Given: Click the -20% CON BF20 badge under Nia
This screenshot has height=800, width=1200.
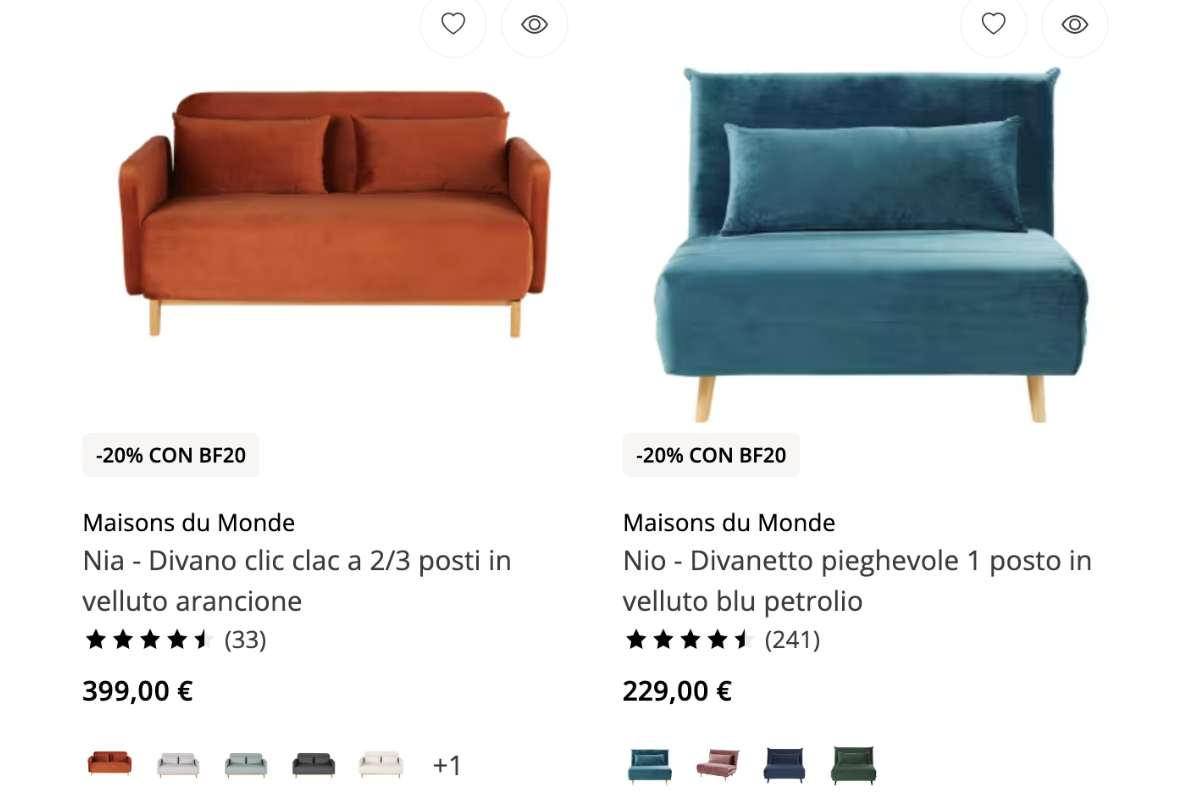Looking at the screenshot, I should click(170, 455).
